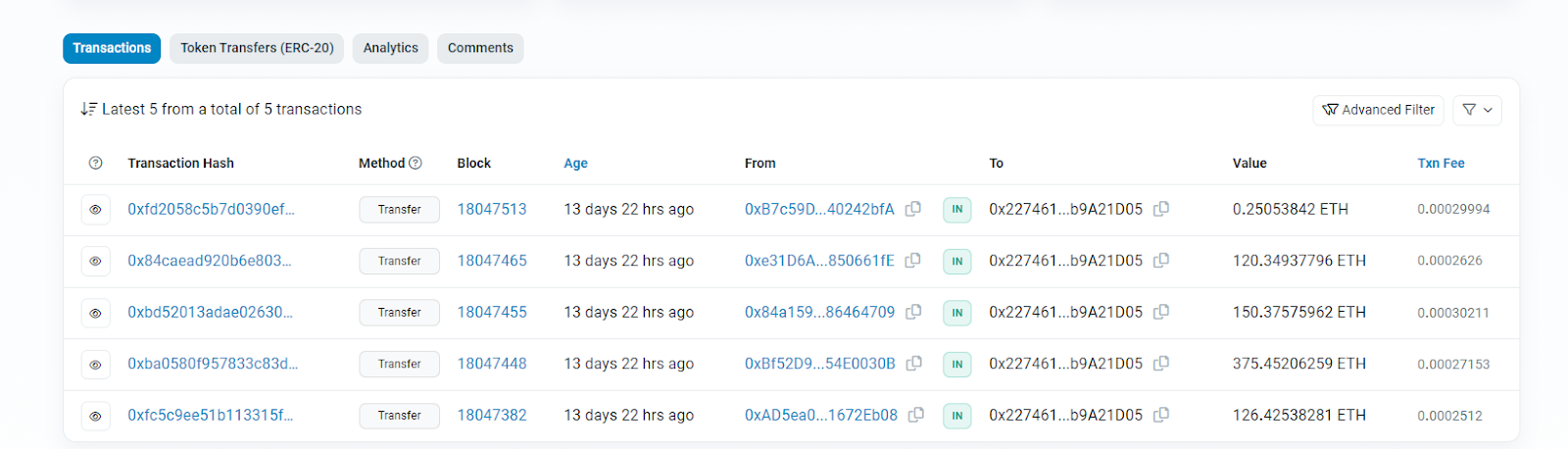Open transaction hash 0x84caead920b6e803
This screenshot has height=449, width=1568.
pyautogui.click(x=210, y=261)
